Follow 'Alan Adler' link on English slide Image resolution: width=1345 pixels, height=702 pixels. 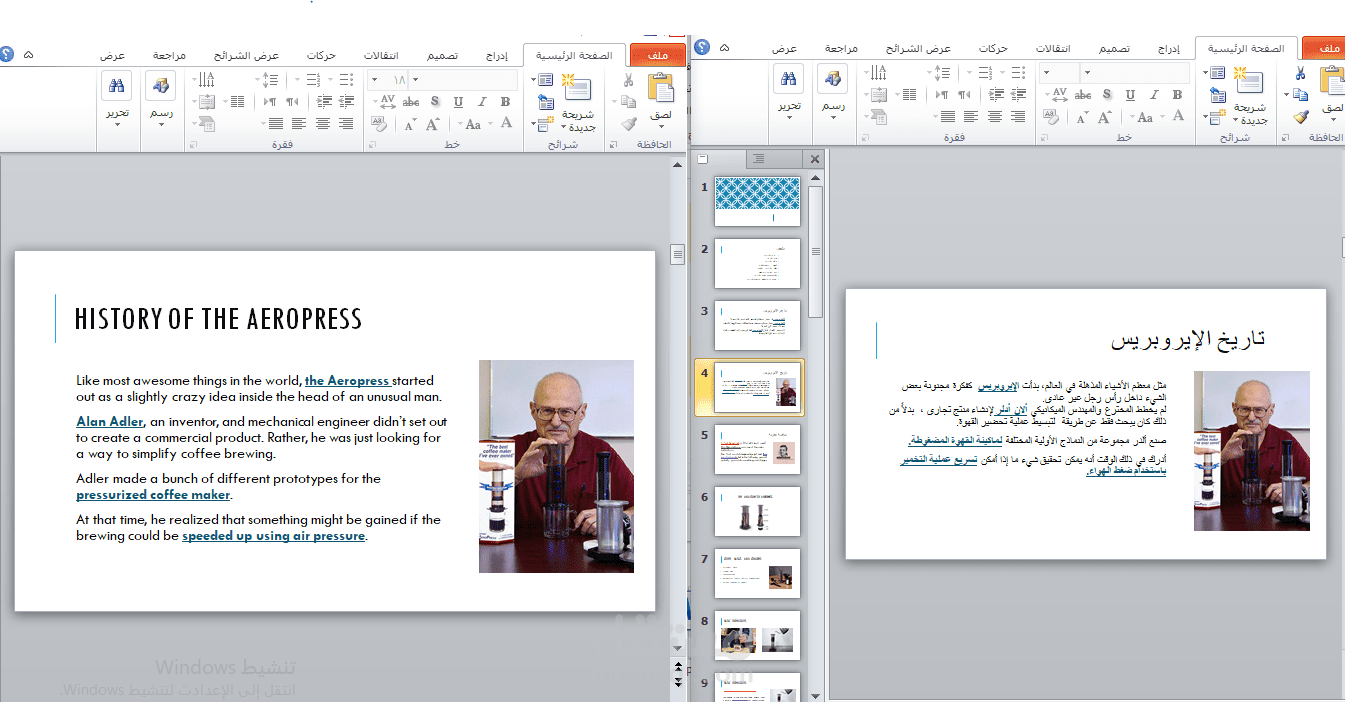(x=110, y=422)
